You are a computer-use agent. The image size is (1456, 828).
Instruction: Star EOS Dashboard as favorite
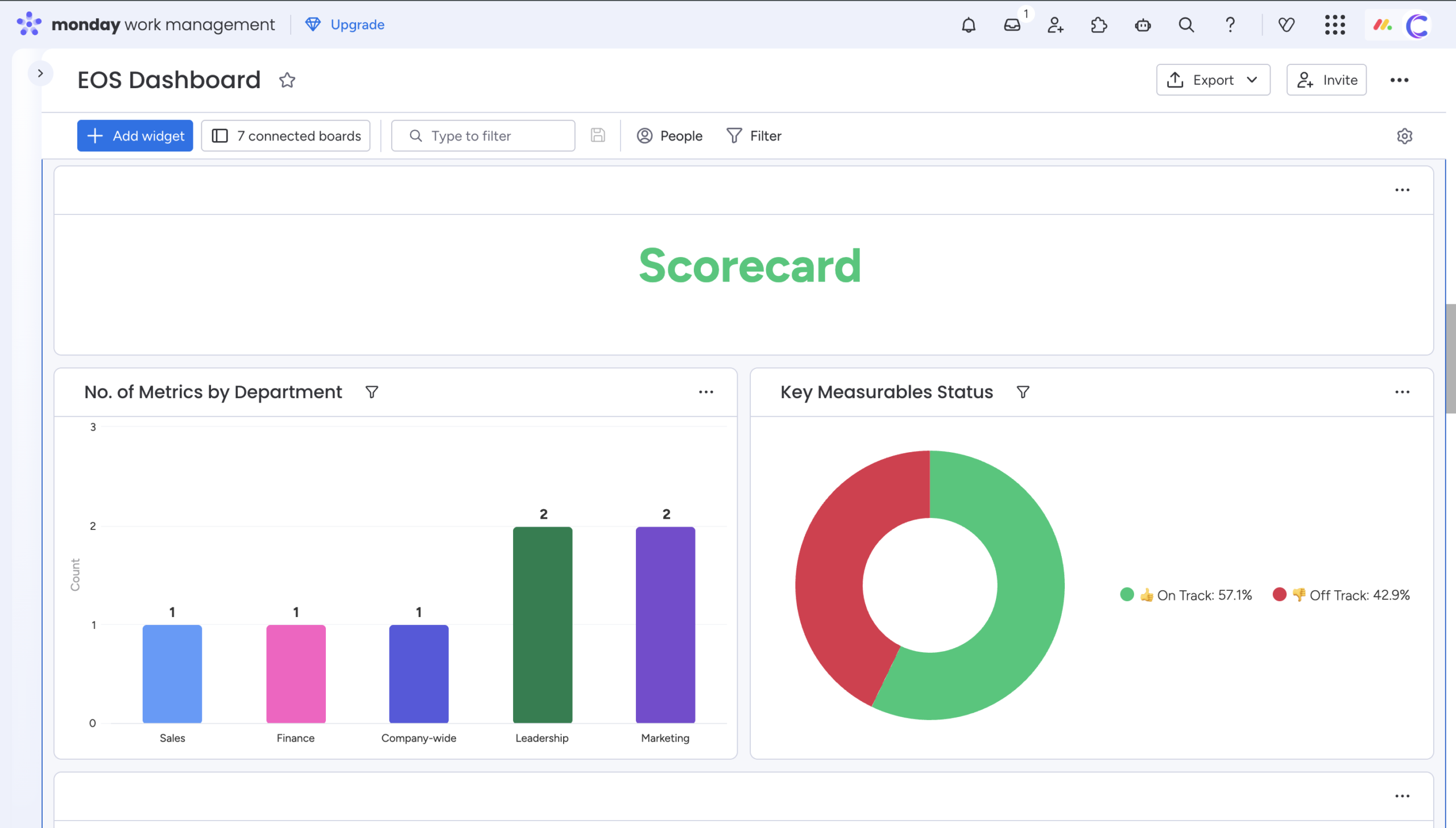coord(287,80)
